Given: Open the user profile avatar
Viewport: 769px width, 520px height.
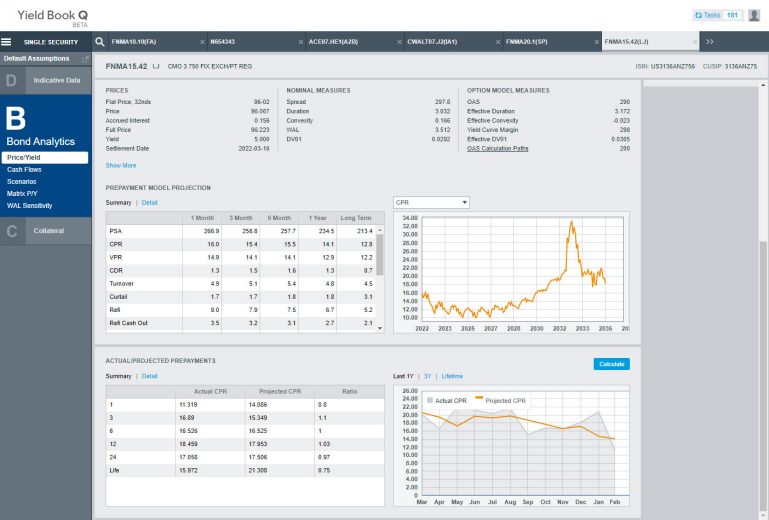Looking at the screenshot, I should coord(754,15).
